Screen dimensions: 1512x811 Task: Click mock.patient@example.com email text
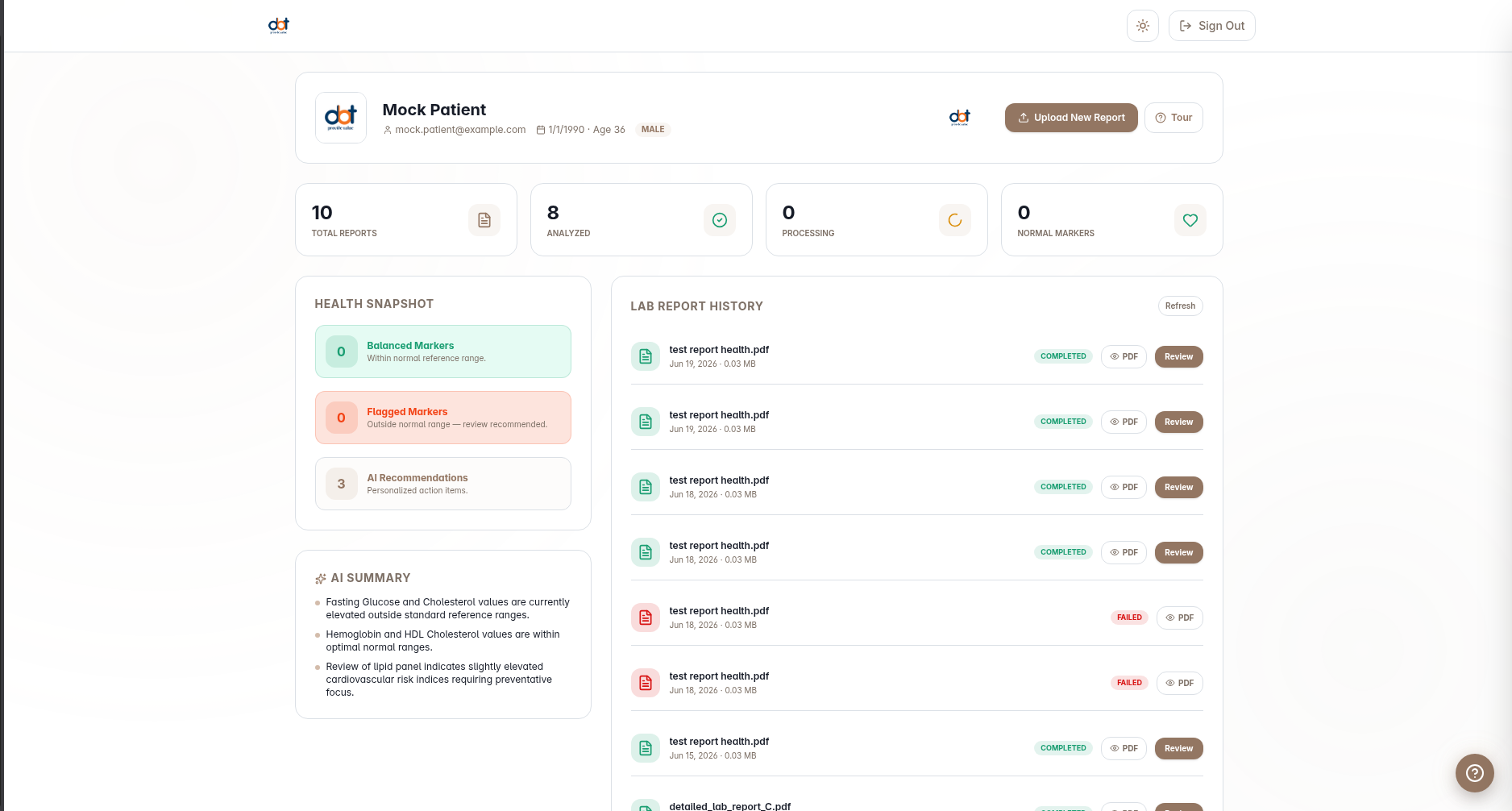pos(460,130)
